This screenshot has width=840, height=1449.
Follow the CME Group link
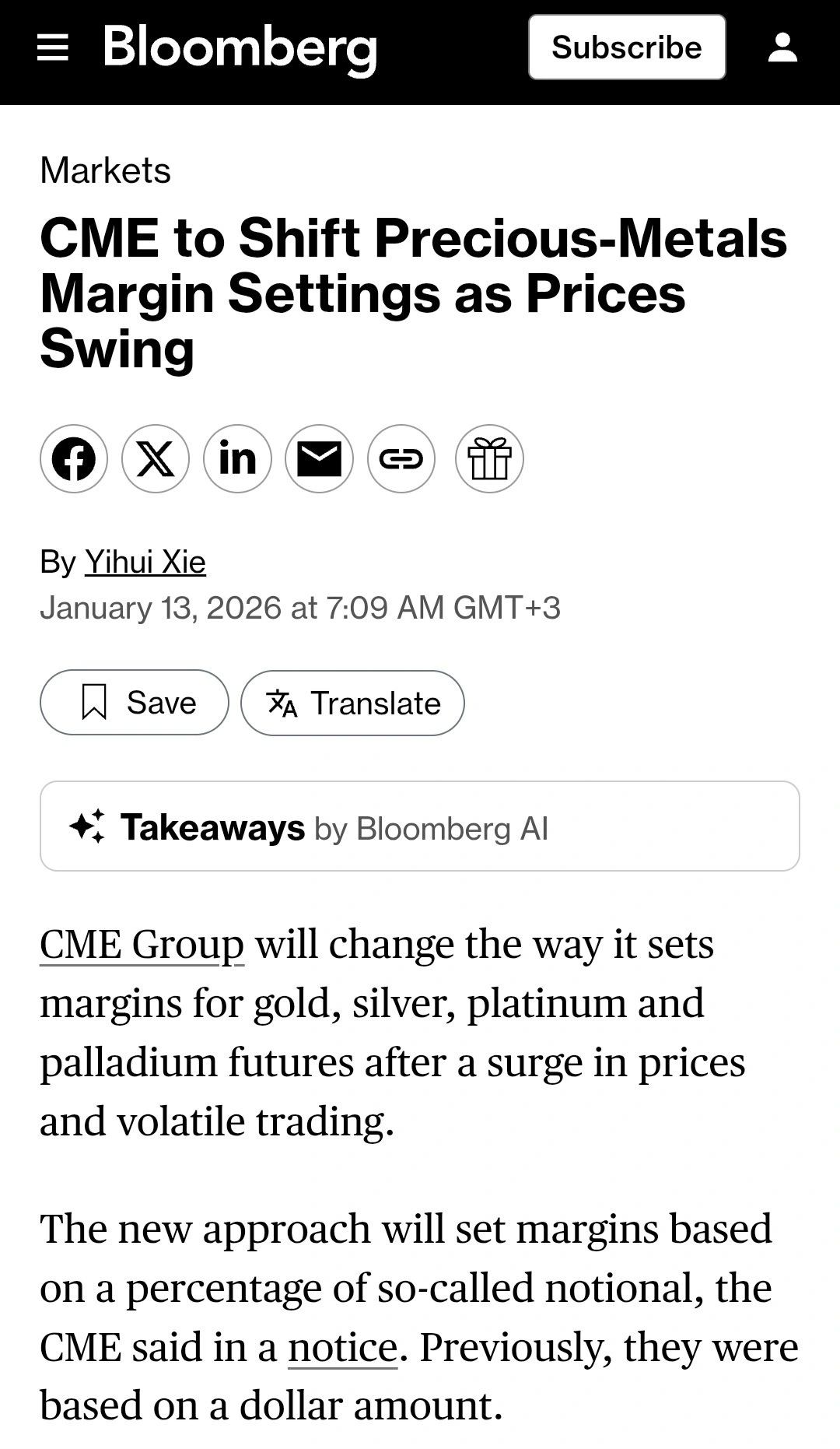tap(142, 944)
